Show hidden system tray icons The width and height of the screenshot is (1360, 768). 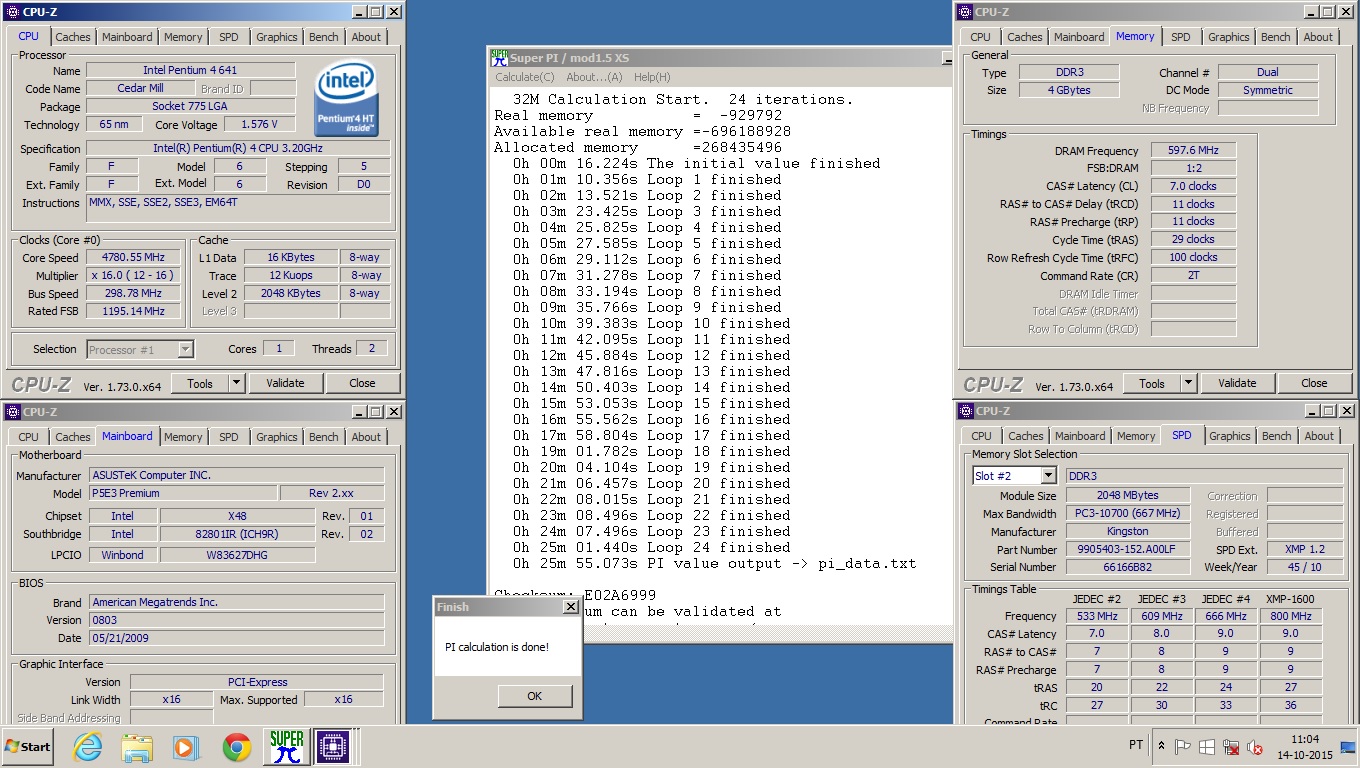(1161, 746)
